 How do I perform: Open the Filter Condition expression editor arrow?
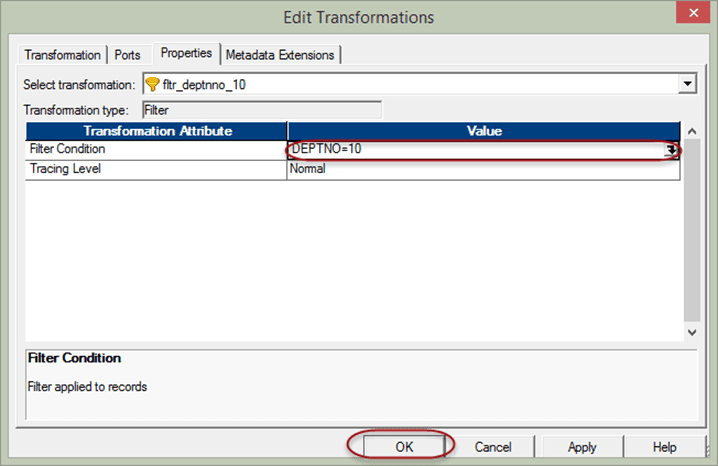[672, 150]
